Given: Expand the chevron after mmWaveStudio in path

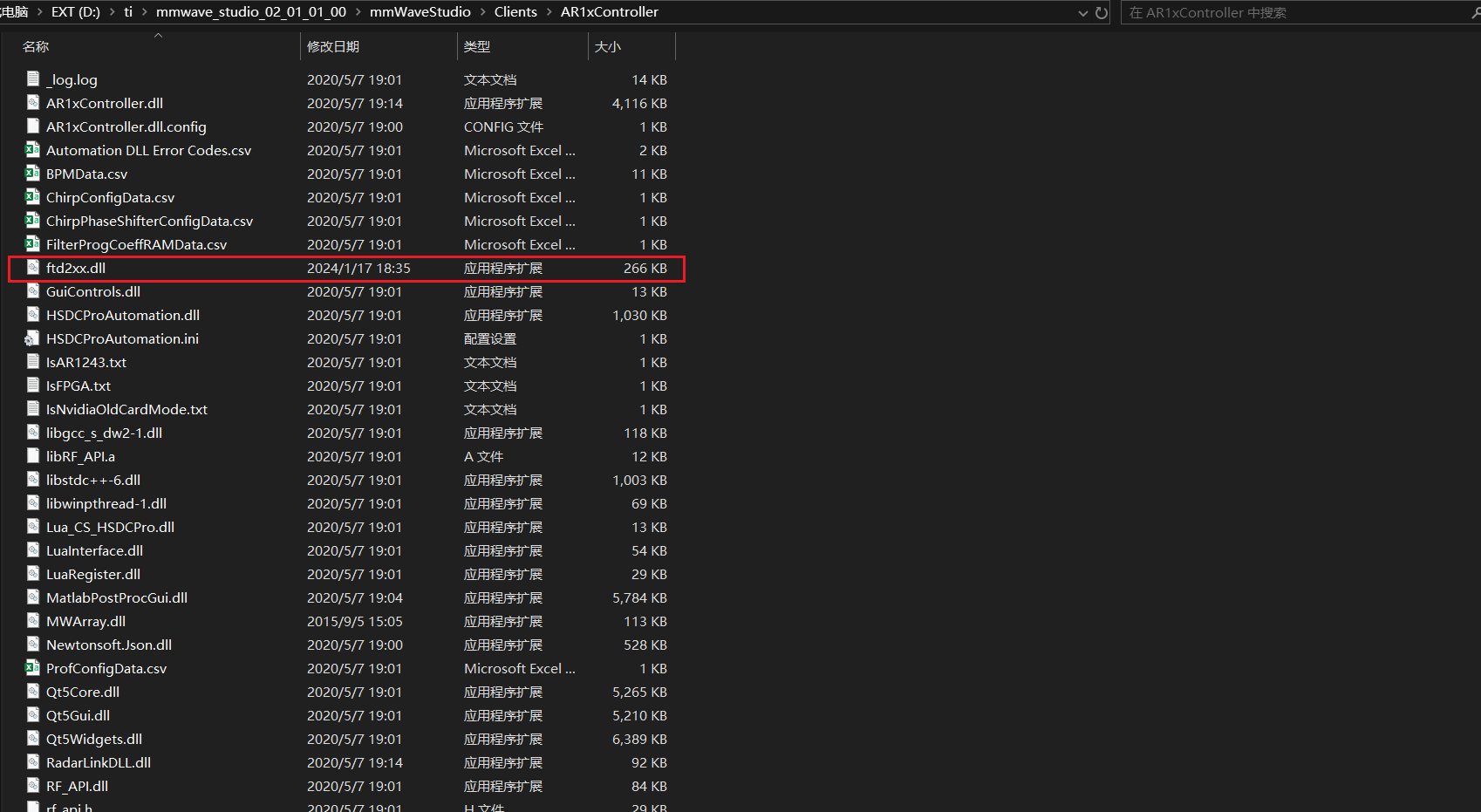Looking at the screenshot, I should (482, 12).
